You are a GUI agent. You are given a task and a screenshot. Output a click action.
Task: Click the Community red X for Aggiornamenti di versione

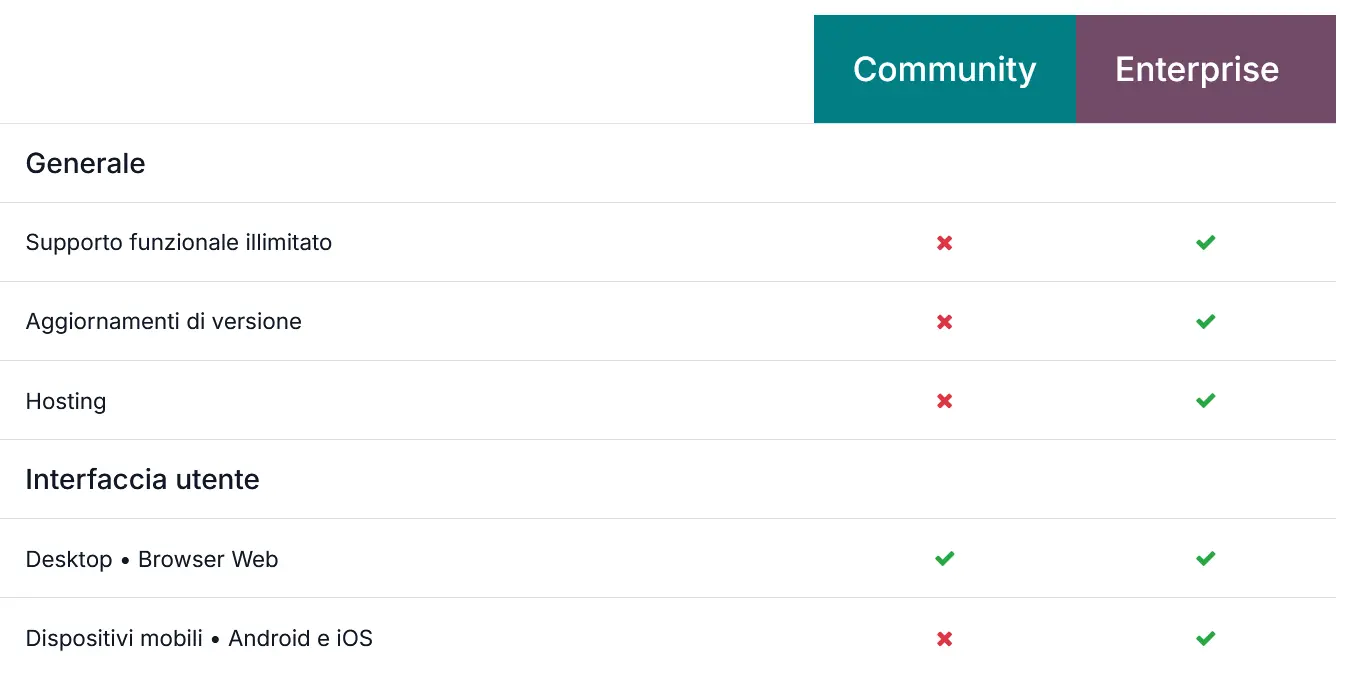[x=944, y=321]
